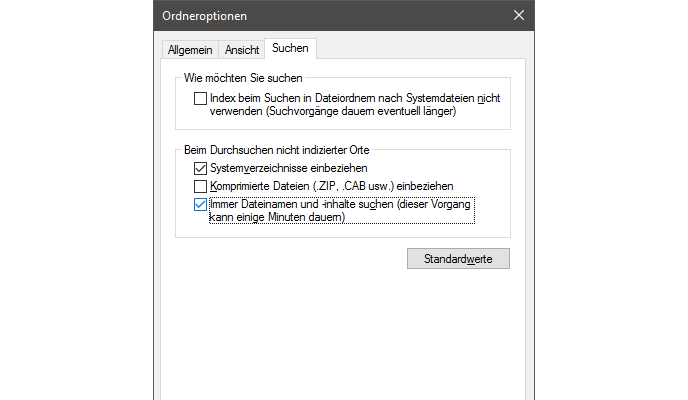Enable the 'Index nicht verwenden' checkbox
This screenshot has height=400, width=688.
[x=200, y=99]
